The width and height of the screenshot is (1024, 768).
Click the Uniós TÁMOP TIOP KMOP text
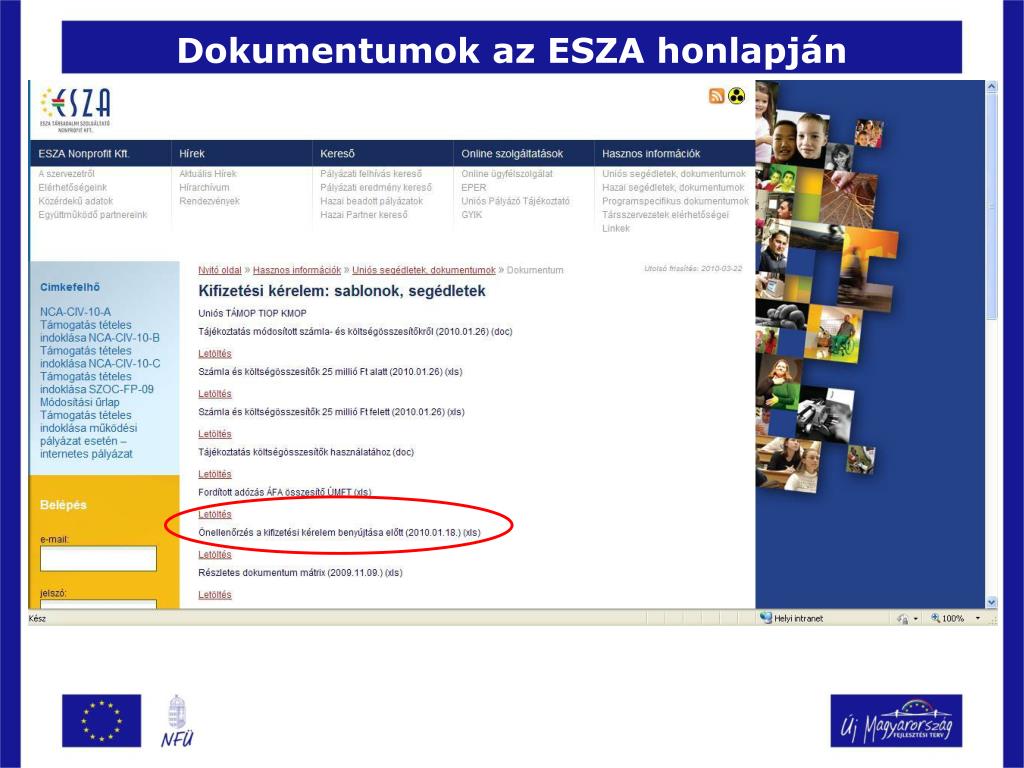pyautogui.click(x=252, y=313)
